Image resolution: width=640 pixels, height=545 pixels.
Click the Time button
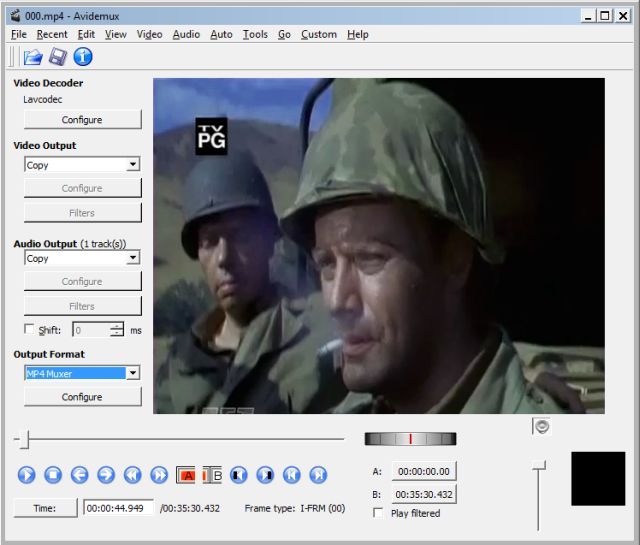45,508
